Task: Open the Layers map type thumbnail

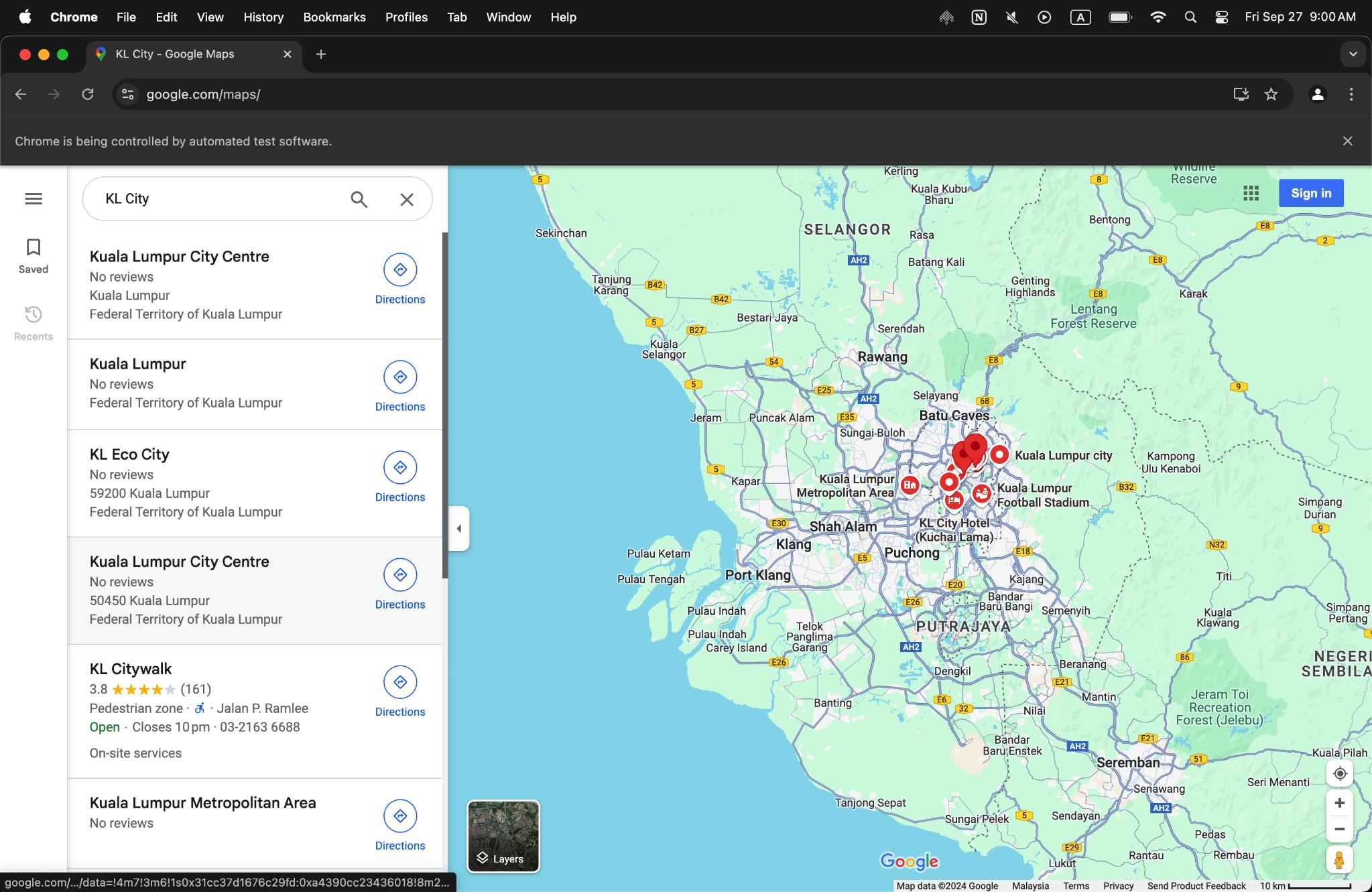Action: pyautogui.click(x=503, y=836)
